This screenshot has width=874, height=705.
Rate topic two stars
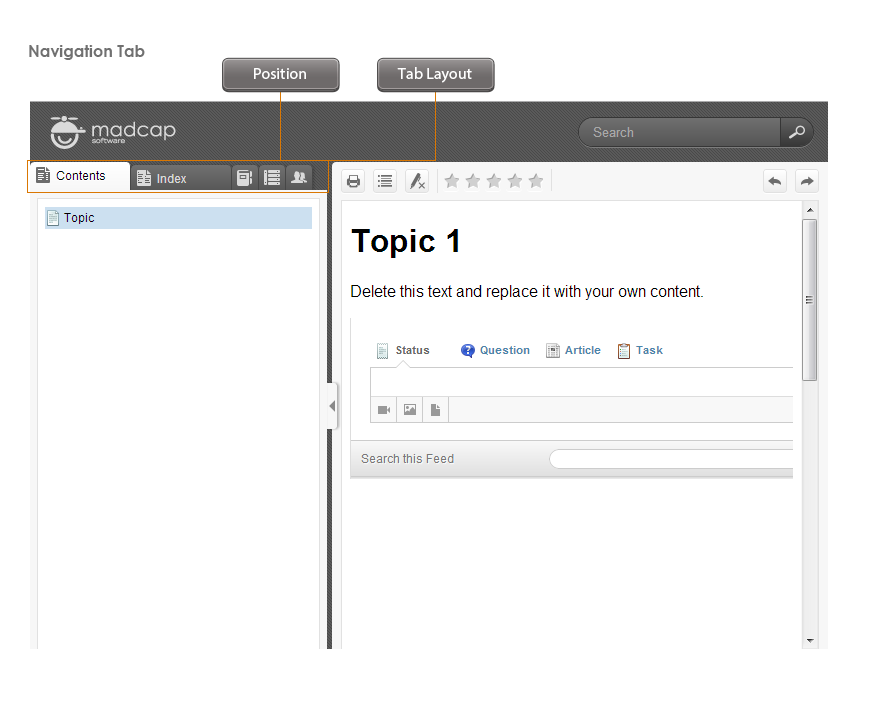click(x=473, y=181)
